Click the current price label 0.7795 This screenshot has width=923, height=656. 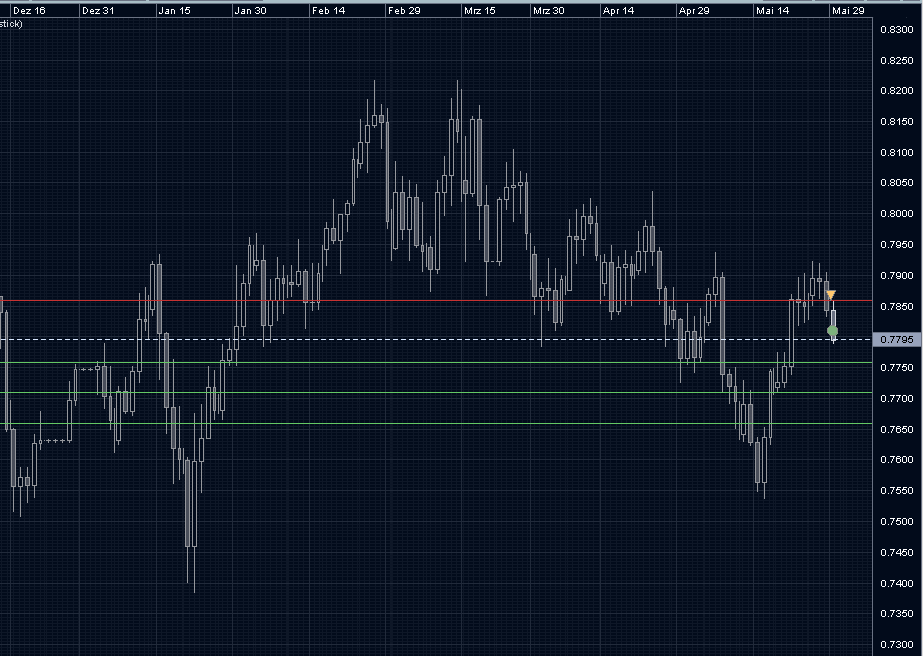coord(897,340)
